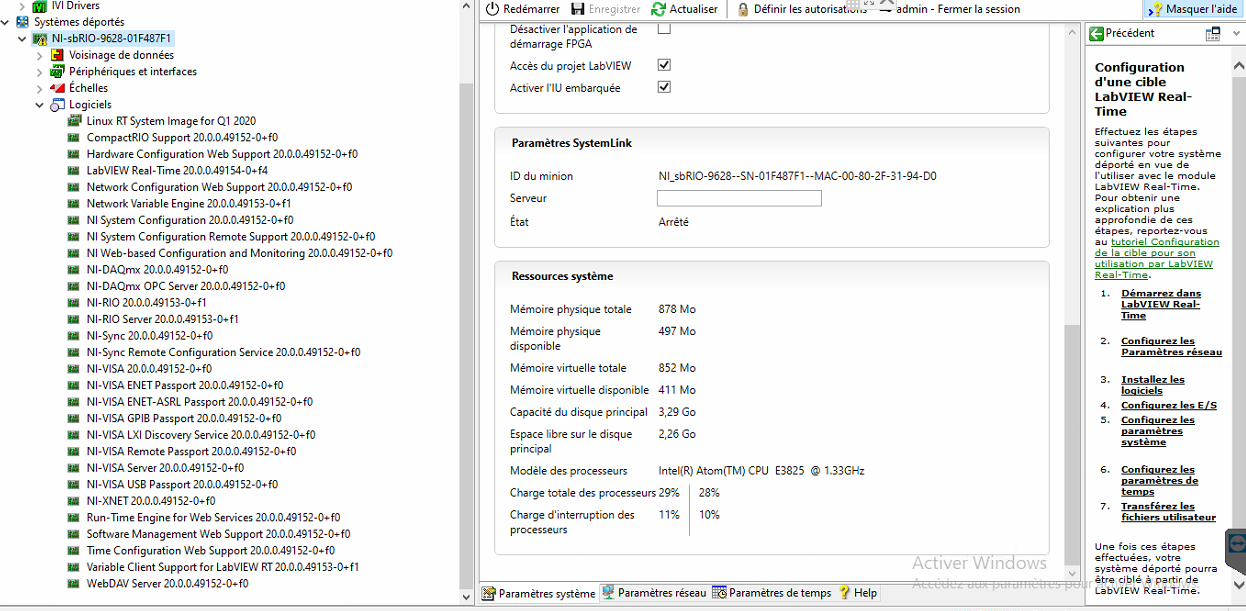Viewport: 1246px width, 611px height.
Task: Open Transférez les fichiers utilisateur link
Action: [x=1168, y=512]
